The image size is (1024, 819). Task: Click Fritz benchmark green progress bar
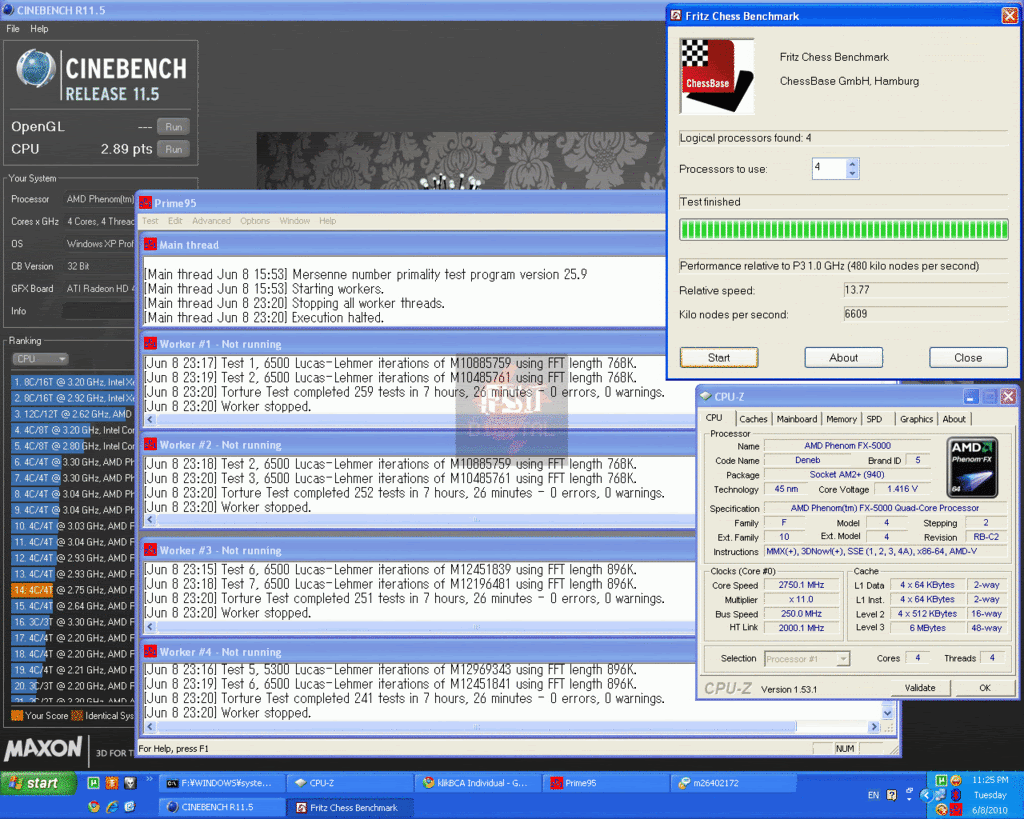(x=844, y=229)
